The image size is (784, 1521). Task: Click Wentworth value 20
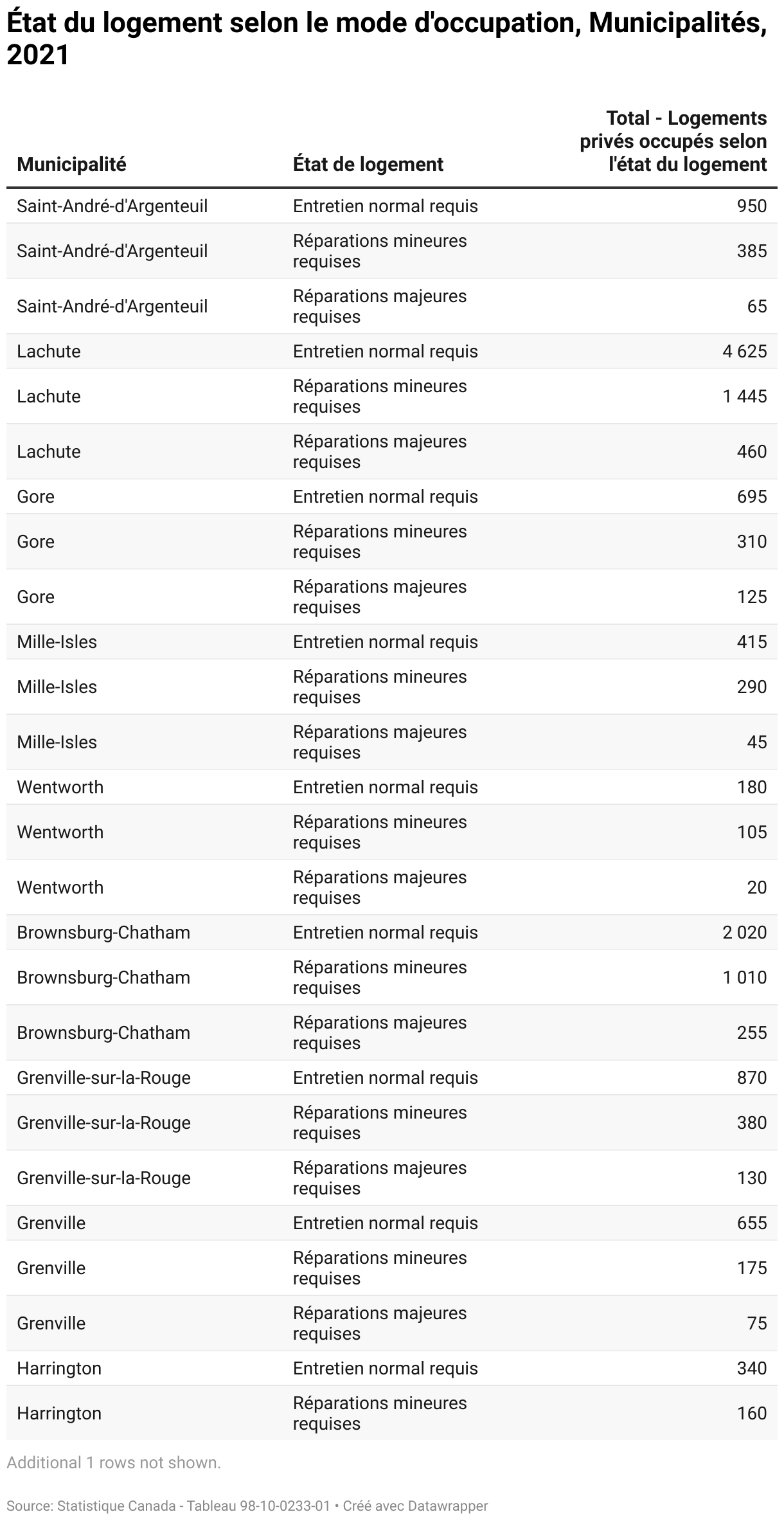pyautogui.click(x=757, y=887)
